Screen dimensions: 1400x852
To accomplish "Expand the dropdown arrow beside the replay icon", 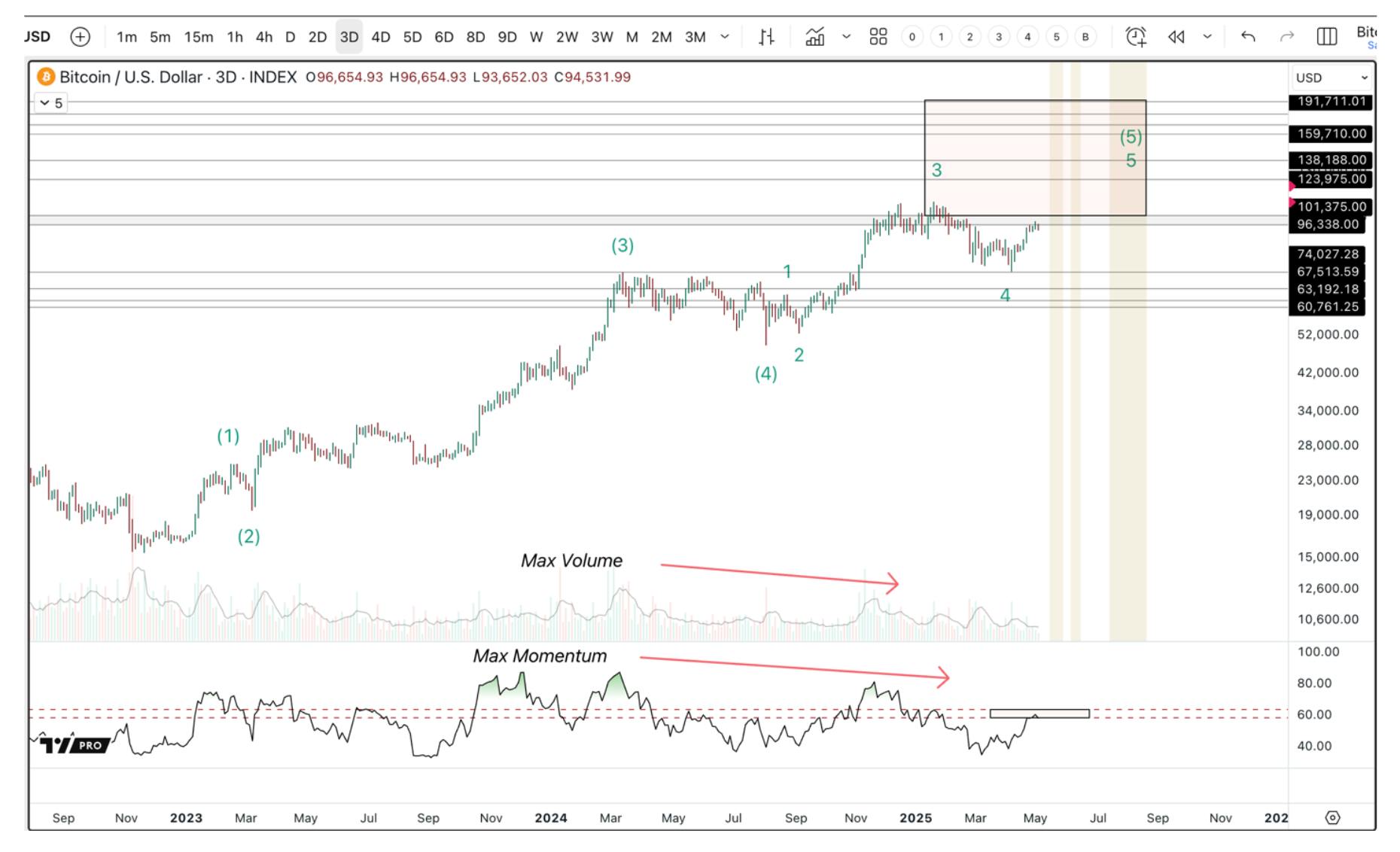I will [x=1207, y=37].
